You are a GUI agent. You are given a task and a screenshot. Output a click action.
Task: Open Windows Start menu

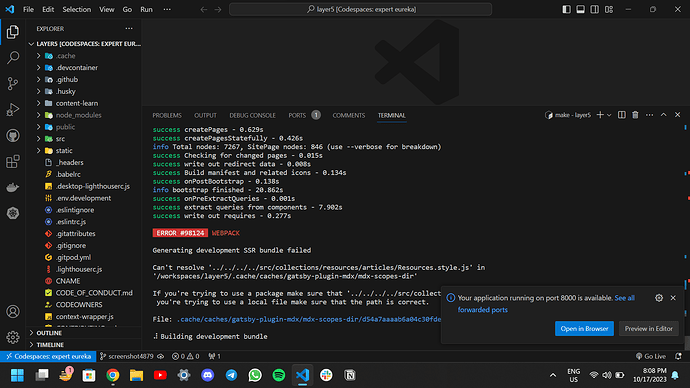tap(18, 375)
